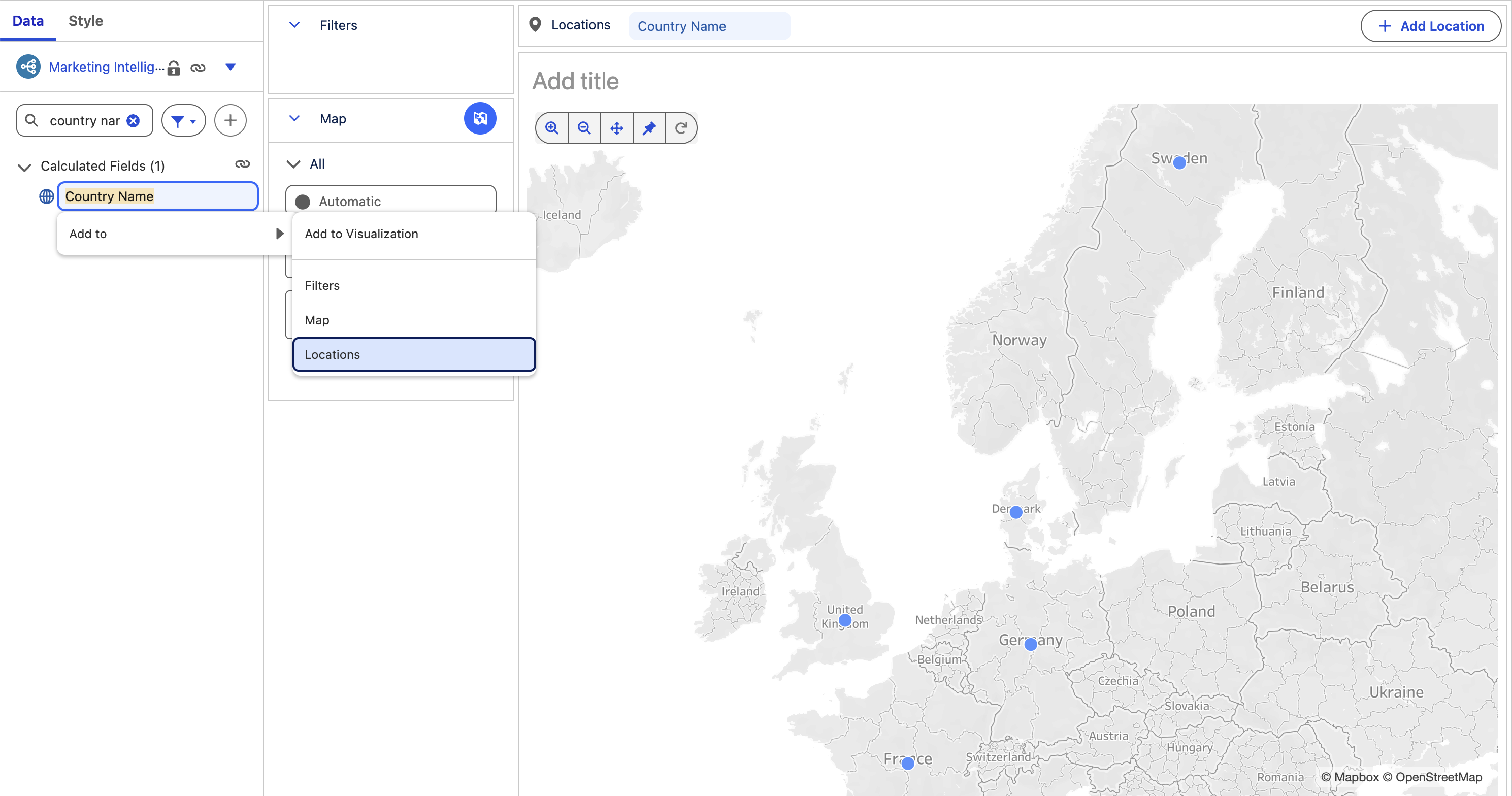Choose Map in the context submenu
Screen dimensions: 1512x796
pyautogui.click(x=414, y=320)
